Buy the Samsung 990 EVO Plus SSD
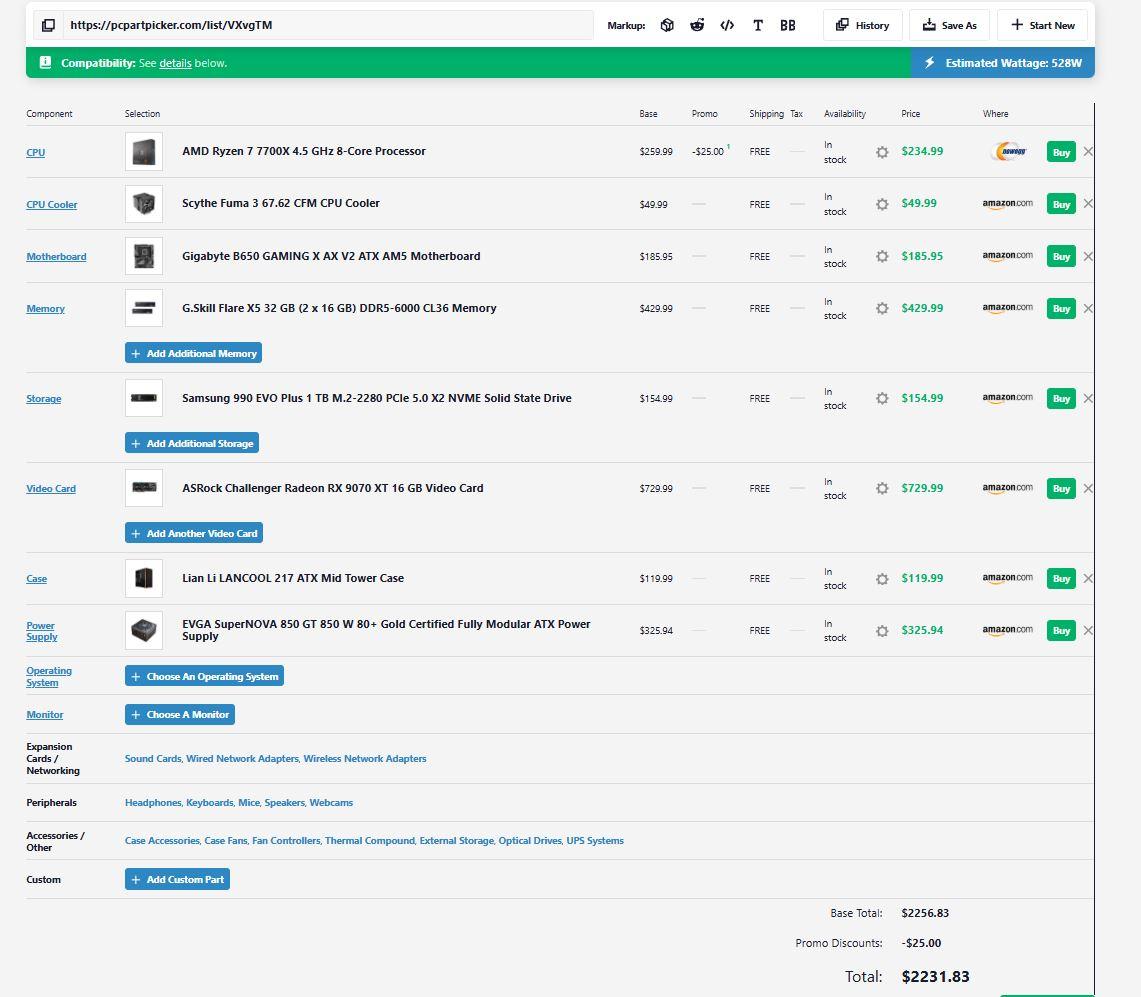The height and width of the screenshot is (997, 1141). pos(1061,399)
